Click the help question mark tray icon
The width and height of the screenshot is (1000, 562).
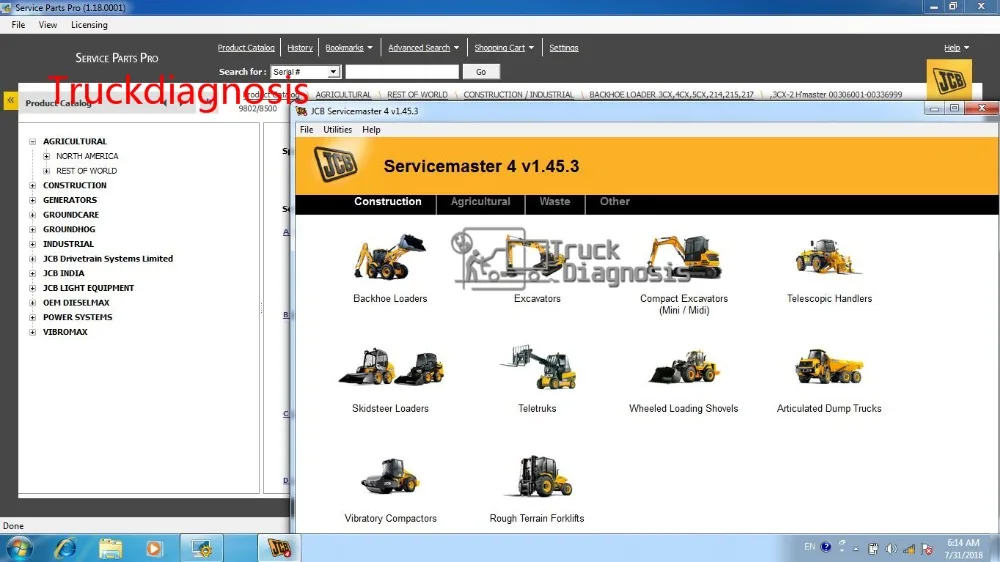point(826,547)
